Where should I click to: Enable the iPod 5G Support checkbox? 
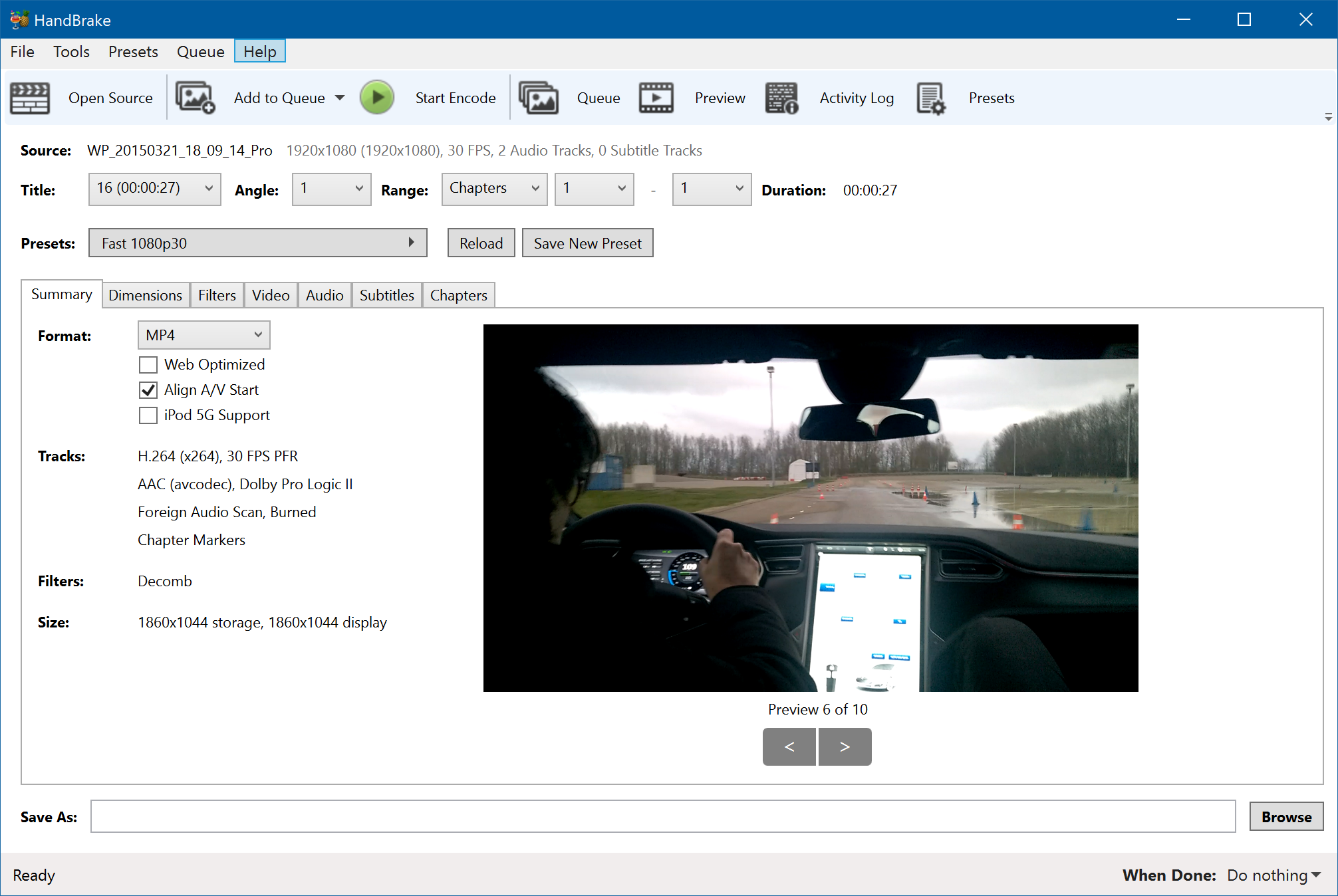pos(147,415)
